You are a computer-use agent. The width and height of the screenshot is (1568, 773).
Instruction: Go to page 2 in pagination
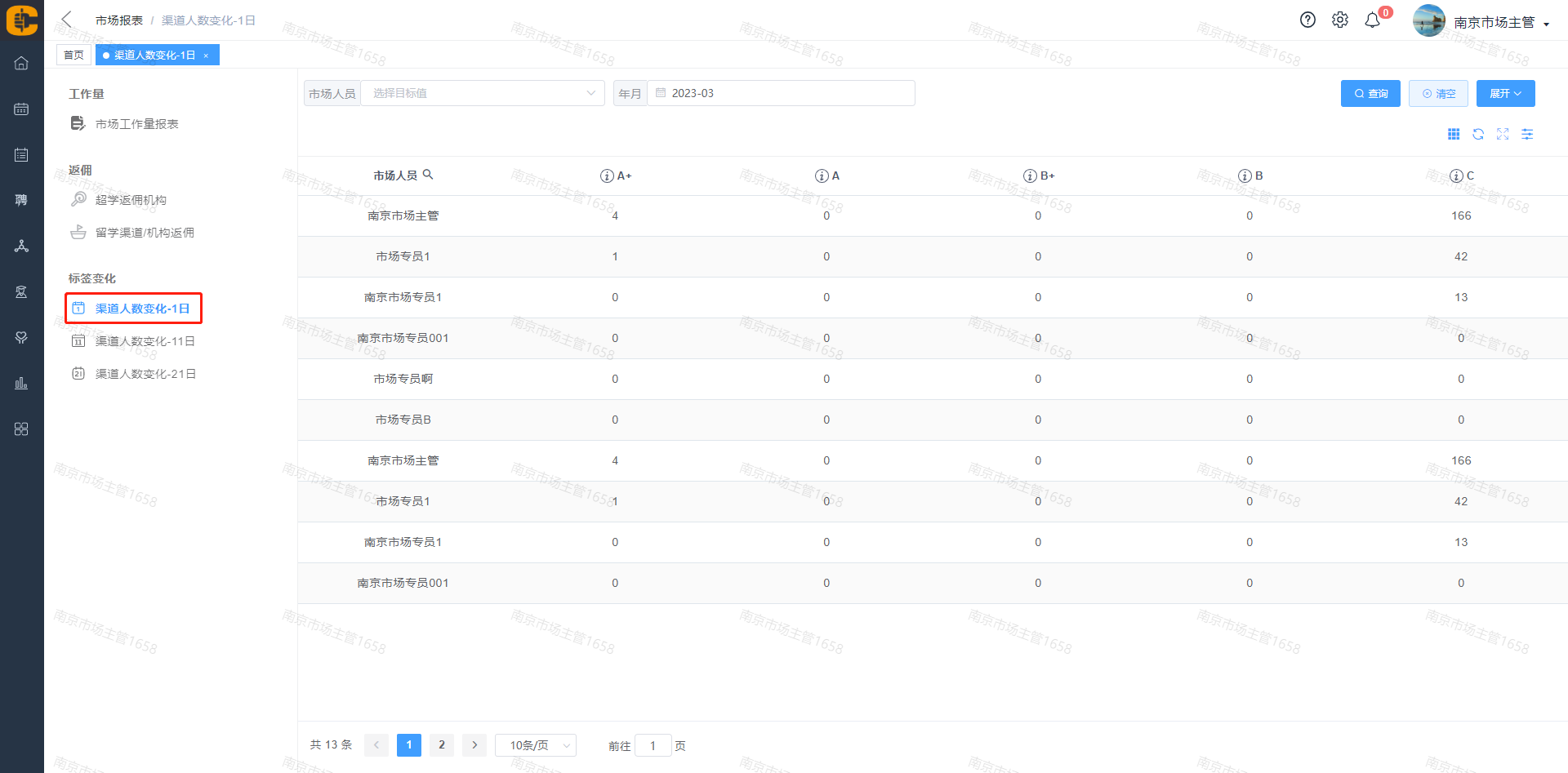441,744
